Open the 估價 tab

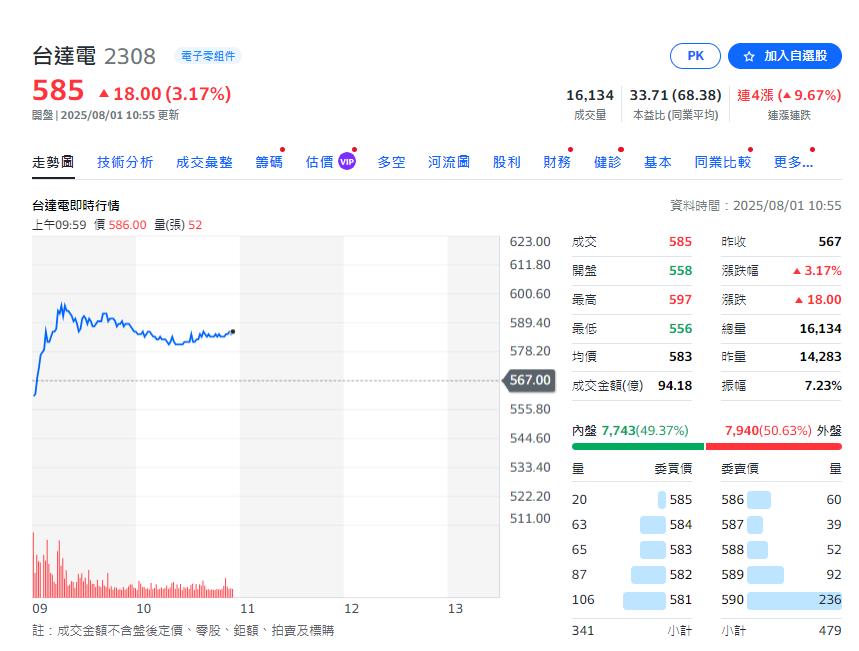(x=319, y=162)
